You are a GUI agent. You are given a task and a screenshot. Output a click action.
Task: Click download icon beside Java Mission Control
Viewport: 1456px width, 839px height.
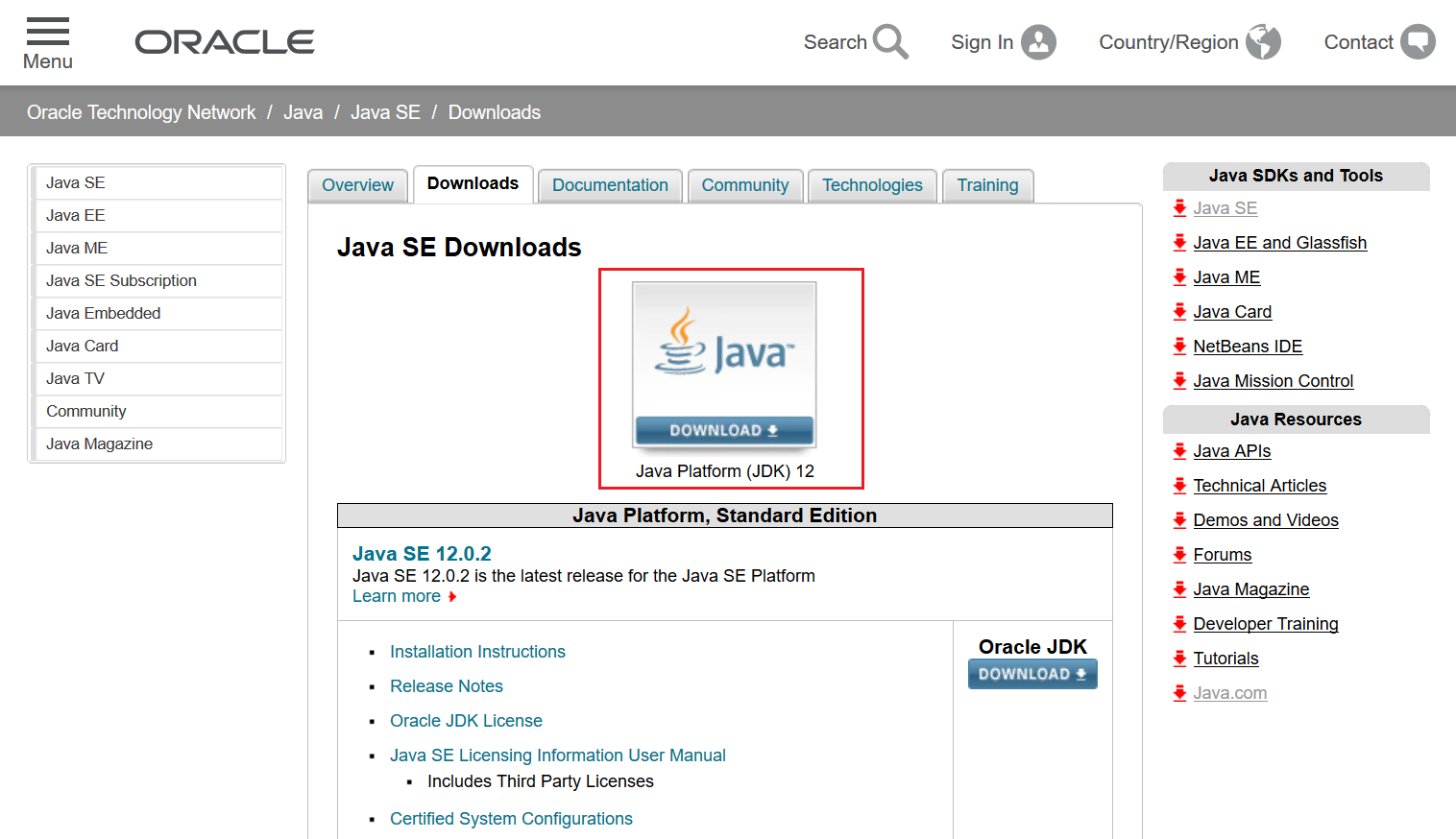point(1179,381)
